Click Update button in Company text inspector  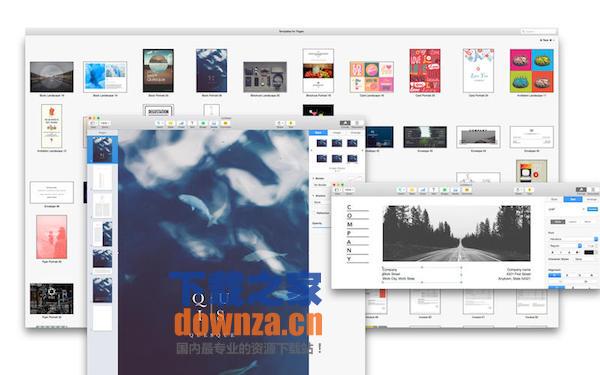(x=592, y=209)
